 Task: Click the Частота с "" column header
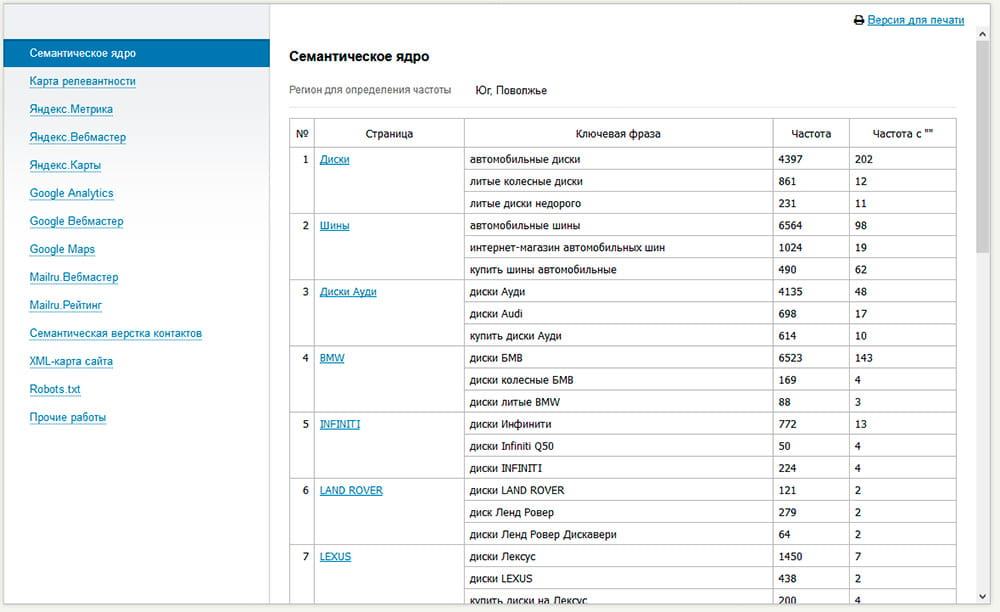(x=902, y=134)
